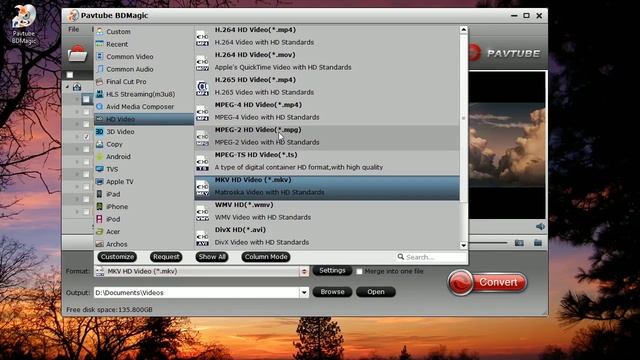Click the Apple TV category icon
This screenshot has width=640, height=360.
coord(100,182)
